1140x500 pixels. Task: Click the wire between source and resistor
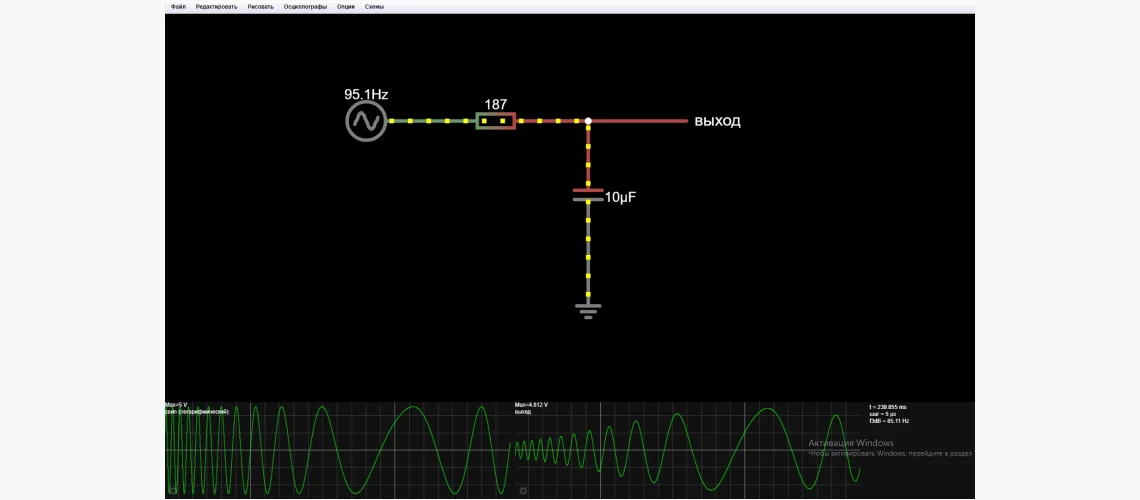tap(430, 121)
